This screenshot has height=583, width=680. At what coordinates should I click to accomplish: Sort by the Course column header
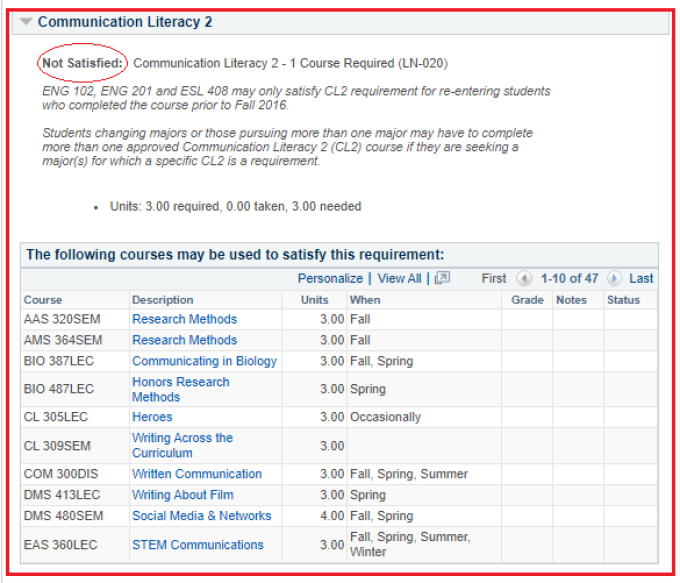(43, 300)
